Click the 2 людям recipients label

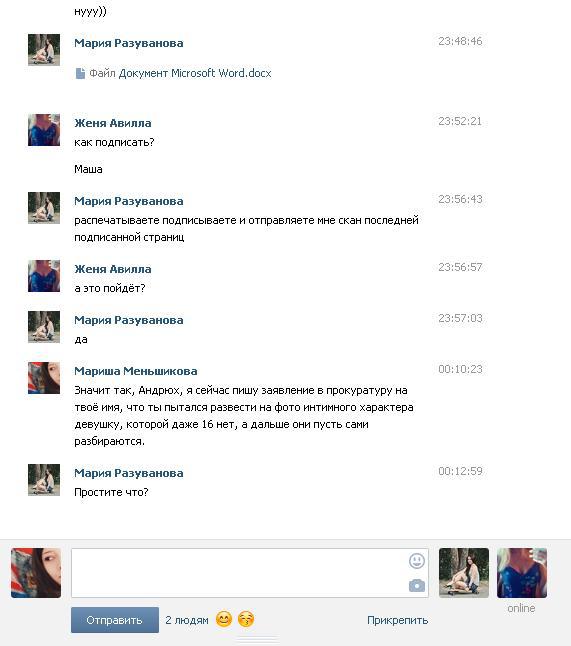pyautogui.click(x=187, y=620)
